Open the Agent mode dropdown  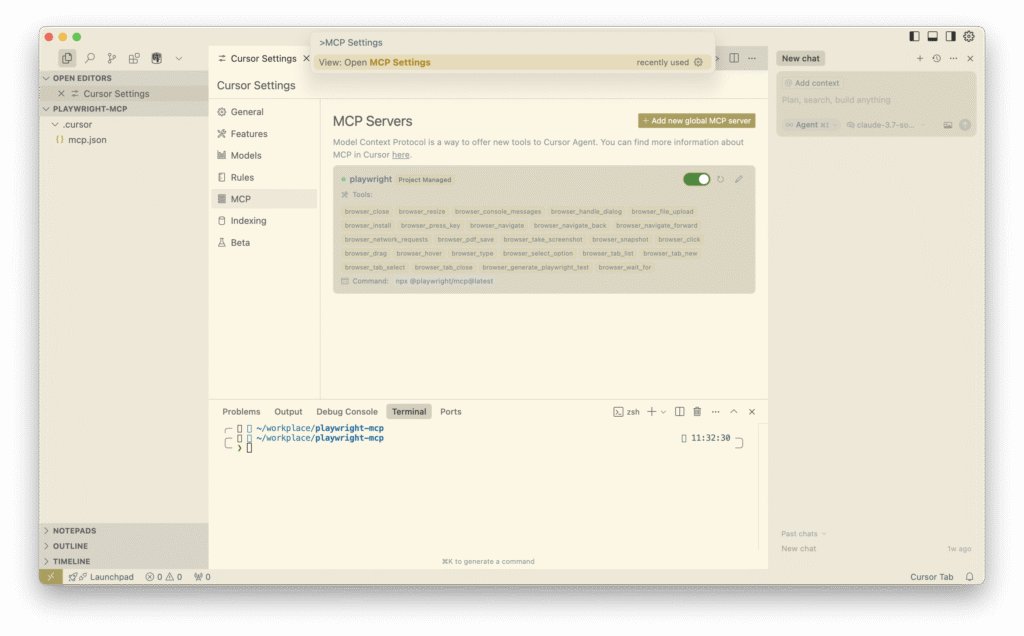pyautogui.click(x=810, y=125)
